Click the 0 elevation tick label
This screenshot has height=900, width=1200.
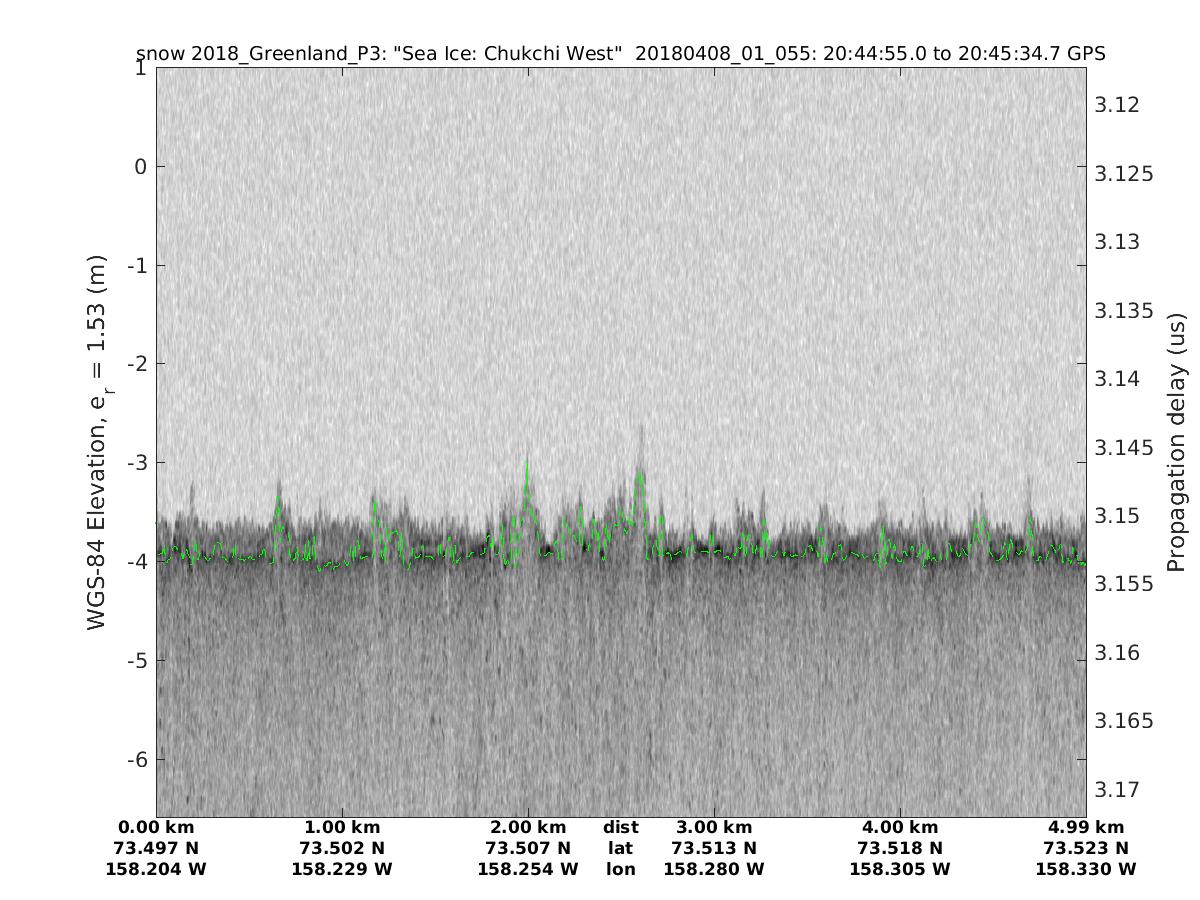pyautogui.click(x=141, y=167)
